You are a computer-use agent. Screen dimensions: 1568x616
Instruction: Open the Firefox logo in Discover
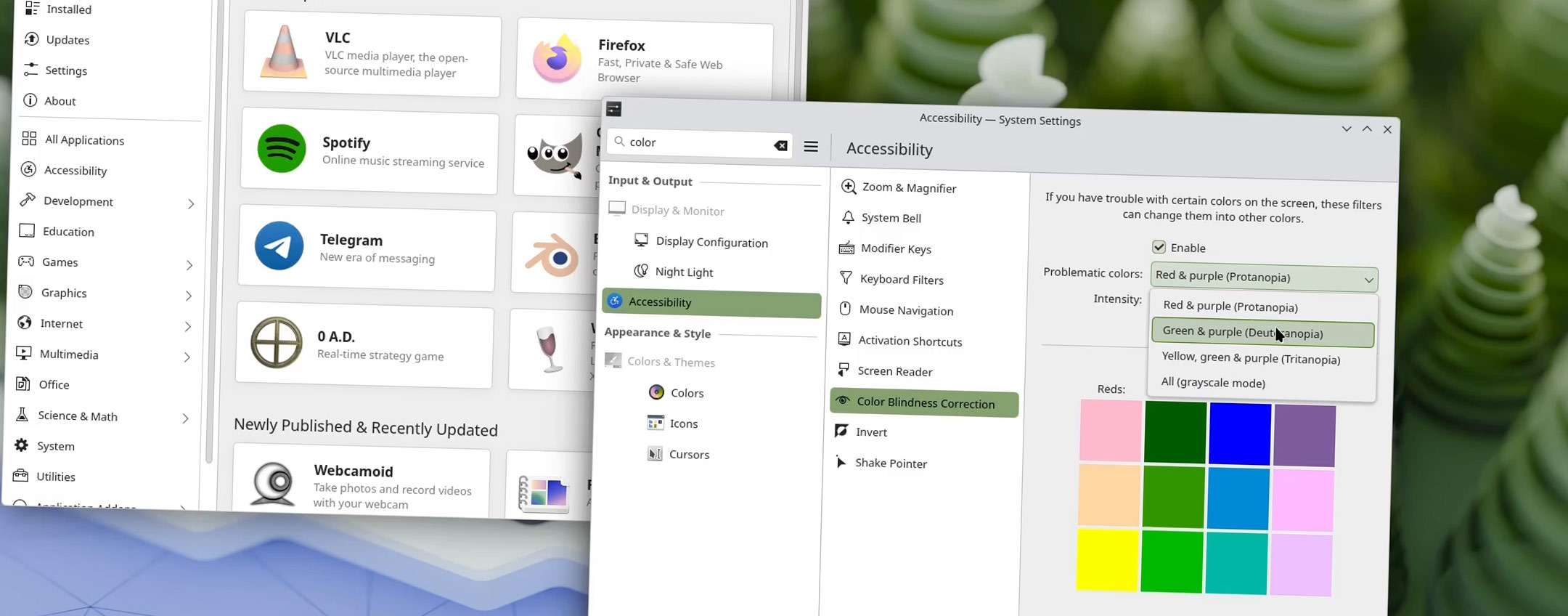557,57
